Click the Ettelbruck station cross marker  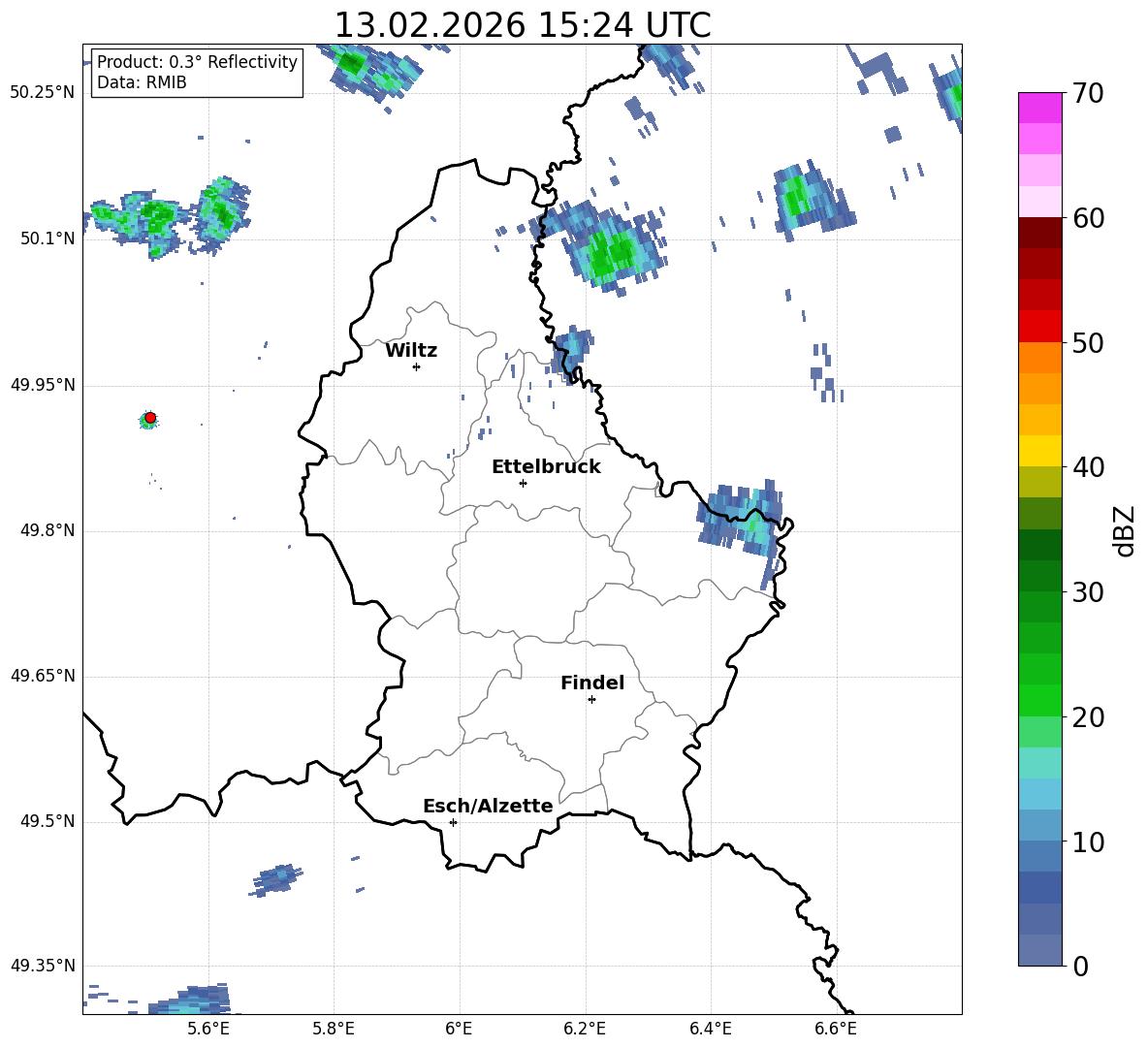523,483
